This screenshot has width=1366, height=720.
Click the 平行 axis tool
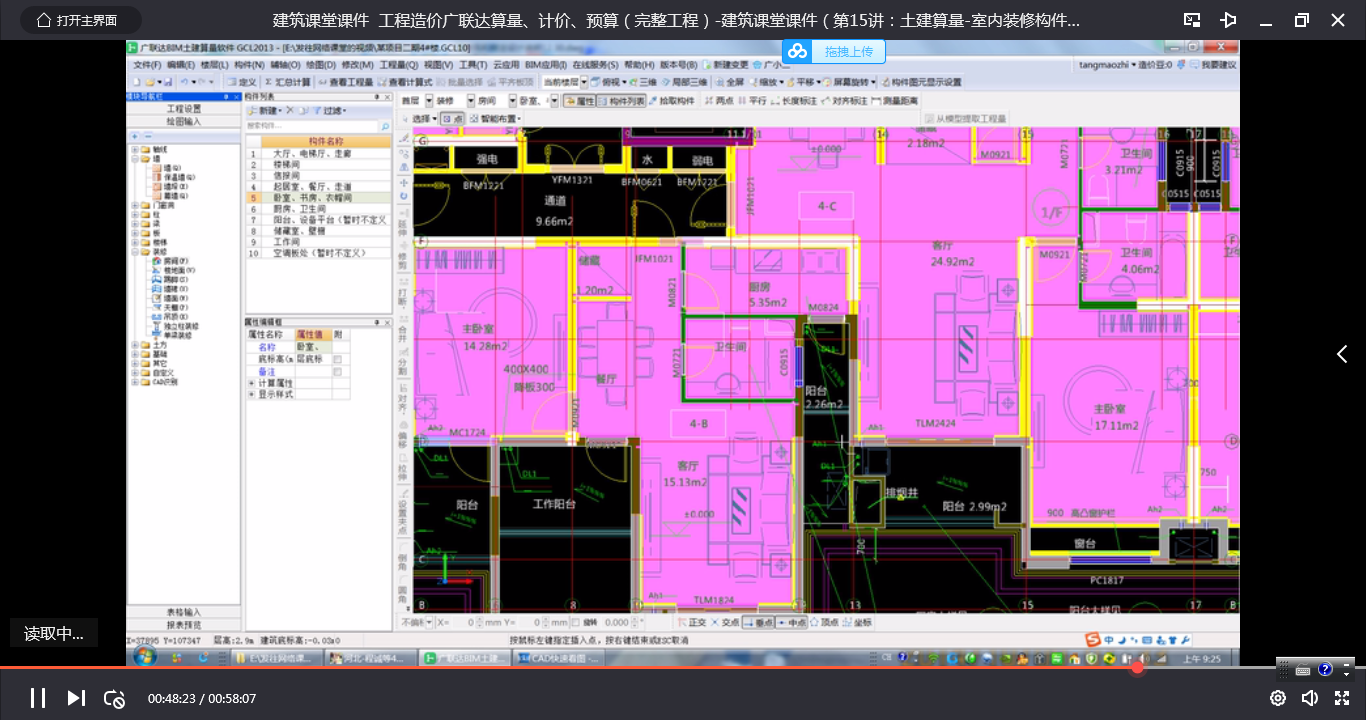(753, 101)
